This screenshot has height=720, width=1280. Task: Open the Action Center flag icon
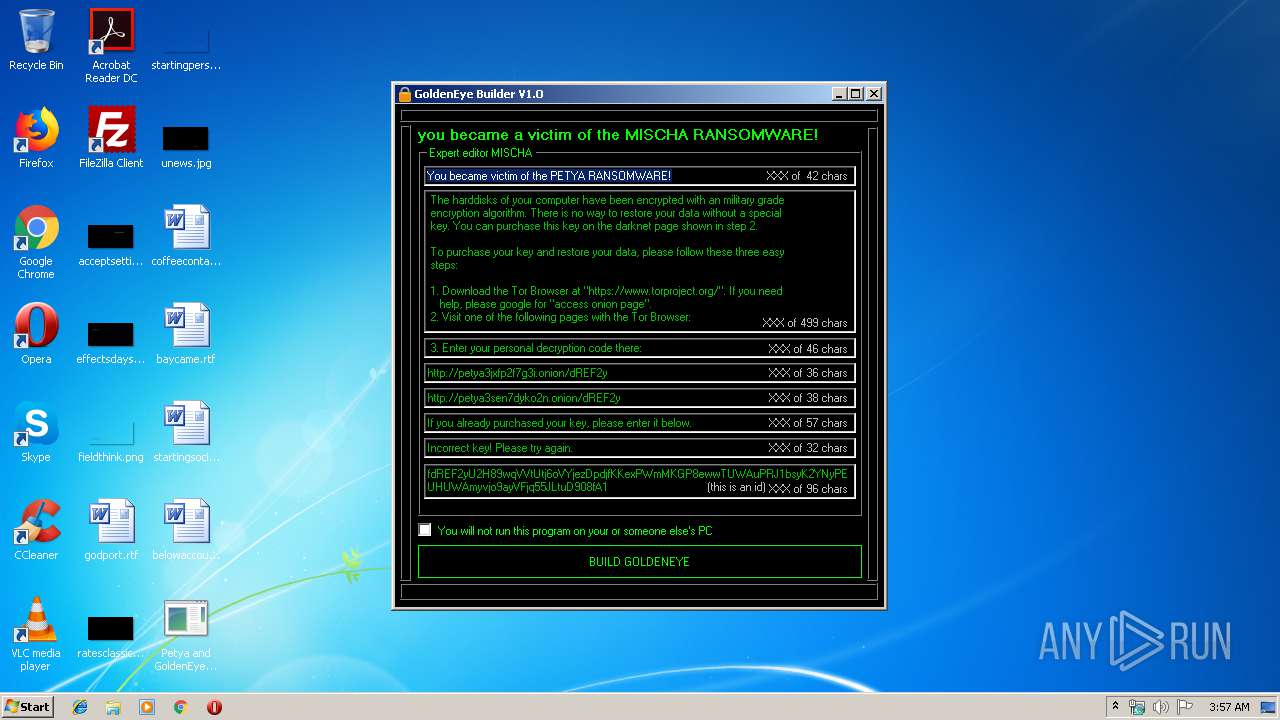pos(1185,707)
